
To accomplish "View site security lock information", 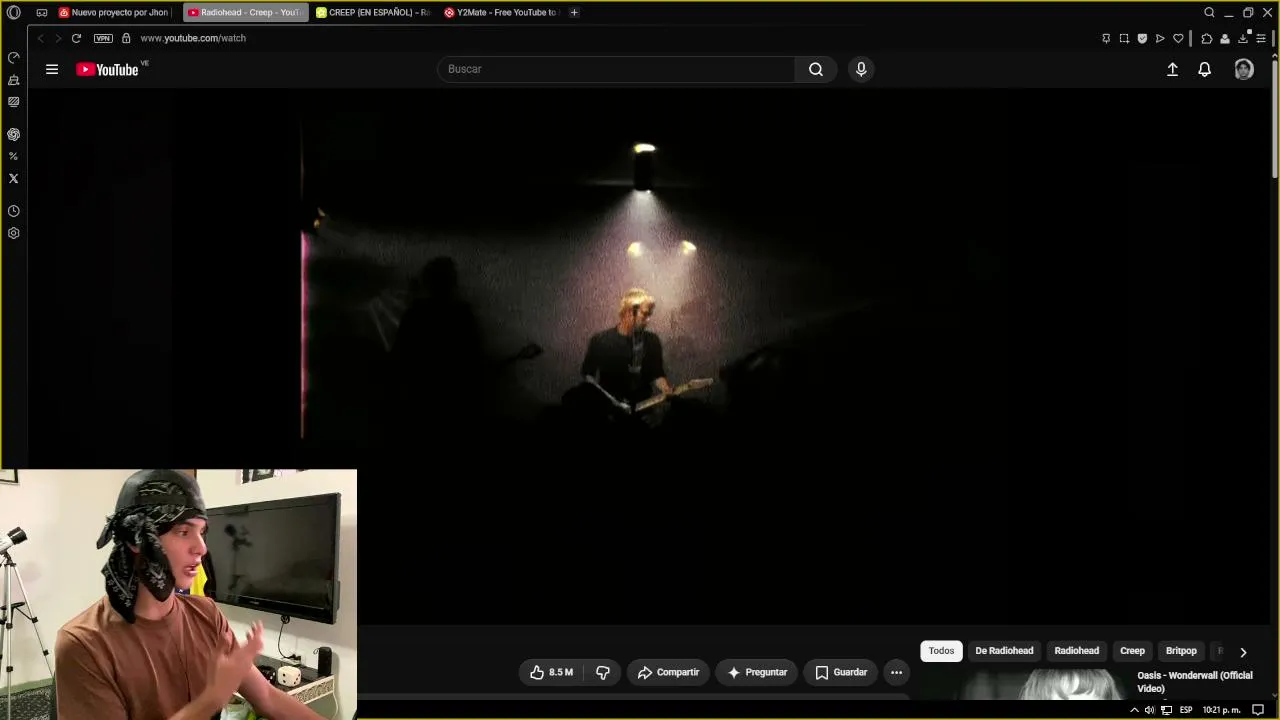I will point(126,38).
